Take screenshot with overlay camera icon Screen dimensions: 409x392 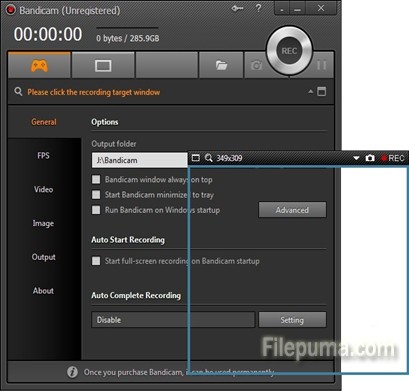click(370, 158)
